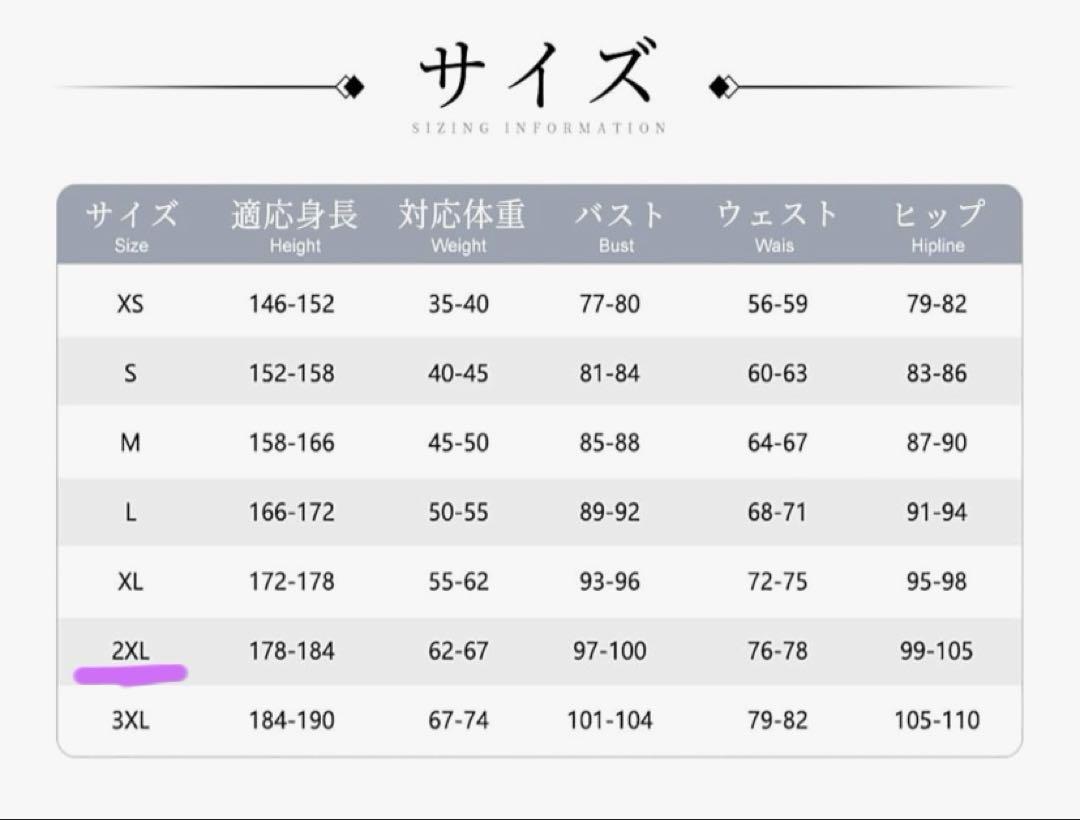This screenshot has width=1080, height=820.
Task: Select the 3XL size row label
Action: pos(131,720)
